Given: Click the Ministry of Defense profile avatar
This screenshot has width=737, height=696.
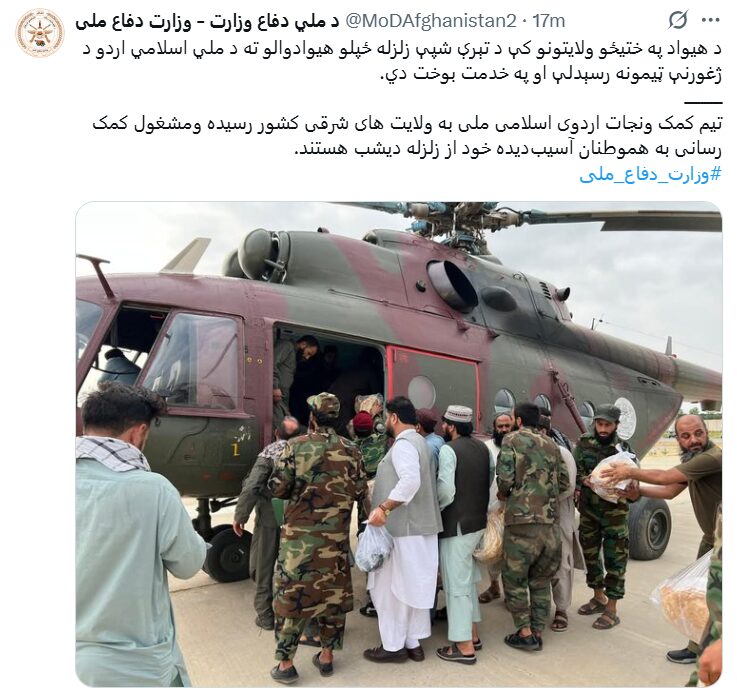Looking at the screenshot, I should pos(39,32).
